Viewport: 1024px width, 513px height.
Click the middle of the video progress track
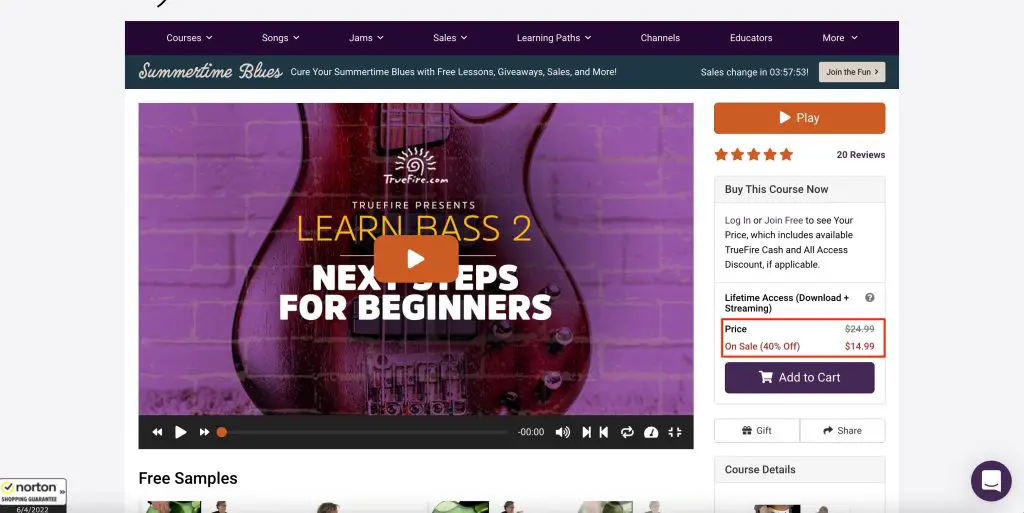point(364,432)
